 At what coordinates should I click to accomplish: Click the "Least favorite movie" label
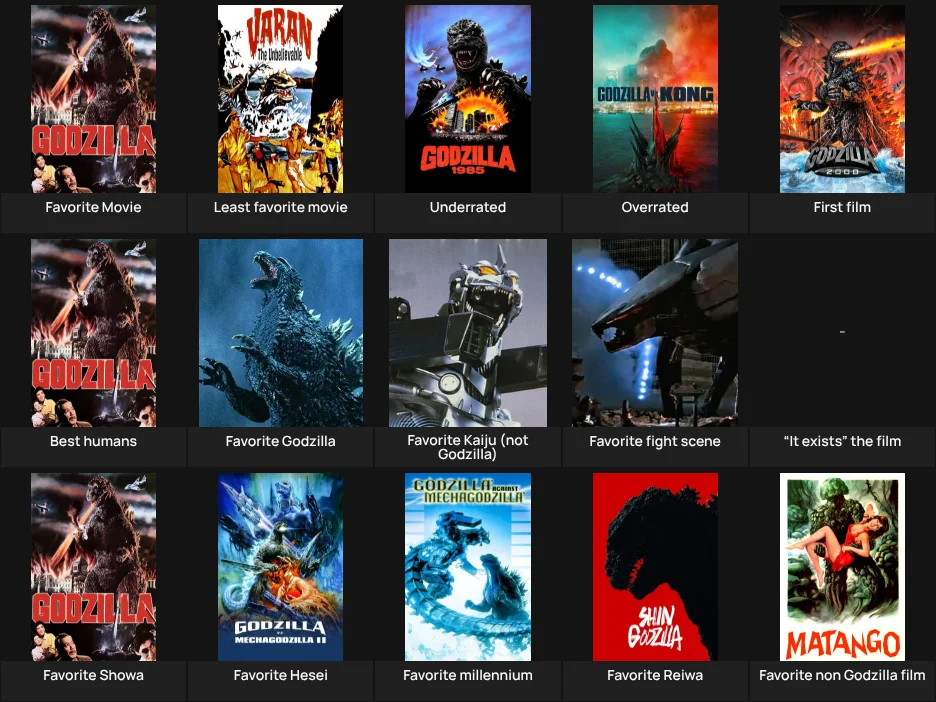pos(281,207)
